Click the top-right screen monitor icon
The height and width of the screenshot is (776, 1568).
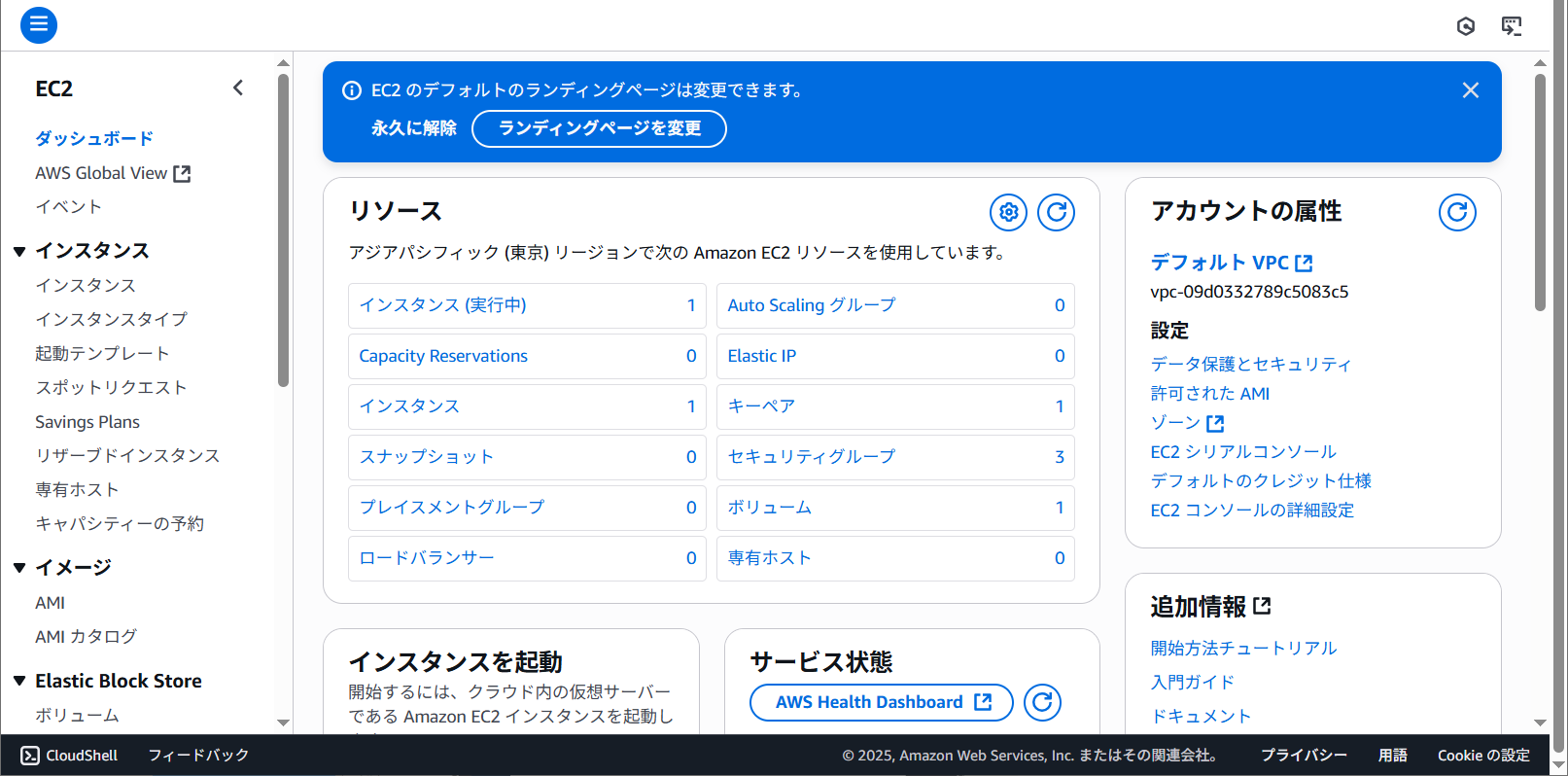tap(1511, 26)
